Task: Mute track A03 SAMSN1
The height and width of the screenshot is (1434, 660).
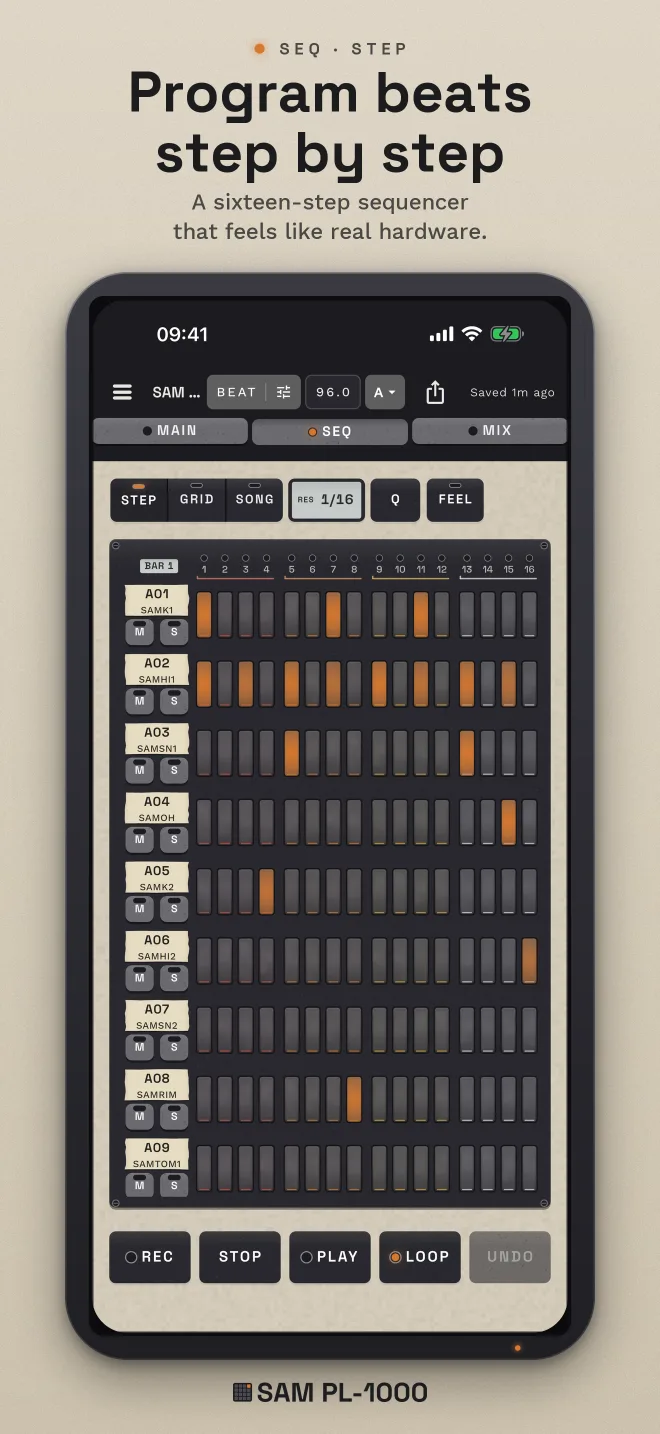Action: 140,769
